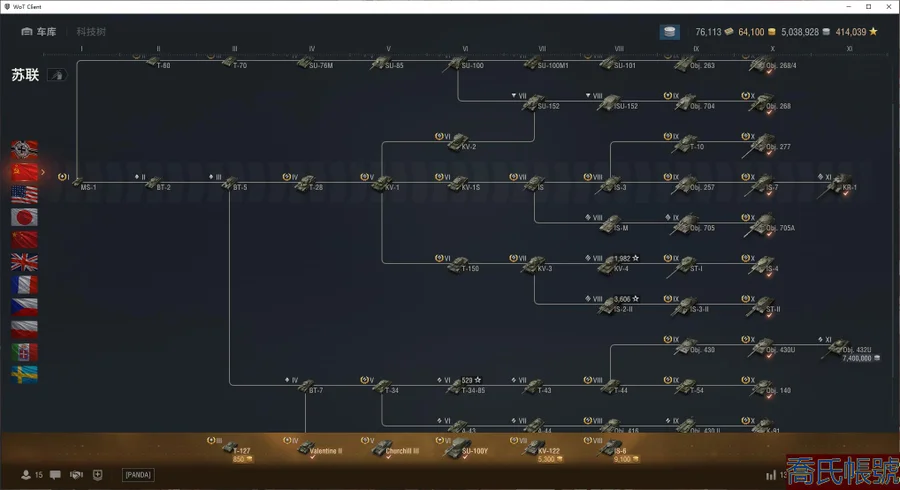This screenshot has height=490, width=900.
Task: Switch to the British tech tree flag
Action: (24, 262)
